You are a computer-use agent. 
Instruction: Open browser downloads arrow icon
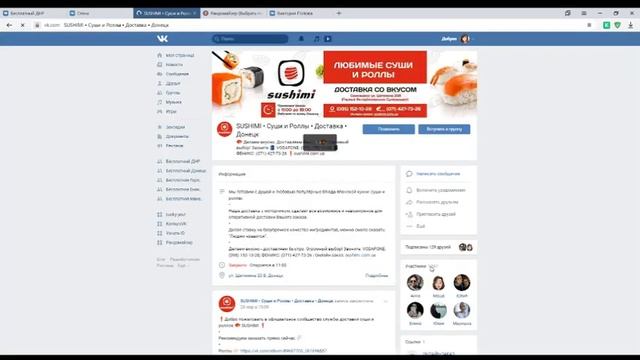pos(631,25)
